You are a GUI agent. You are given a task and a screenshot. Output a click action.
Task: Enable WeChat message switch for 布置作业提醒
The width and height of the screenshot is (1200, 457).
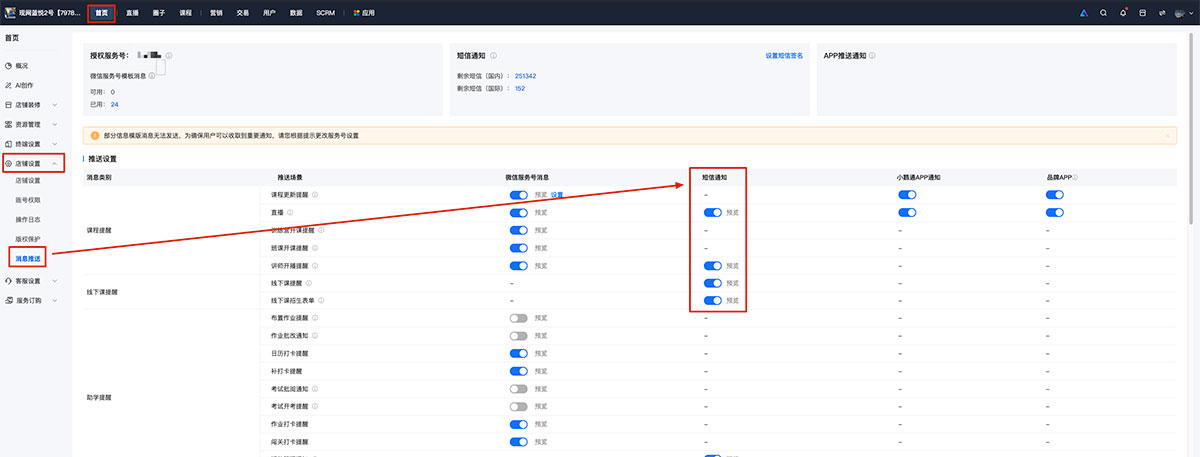pos(518,318)
